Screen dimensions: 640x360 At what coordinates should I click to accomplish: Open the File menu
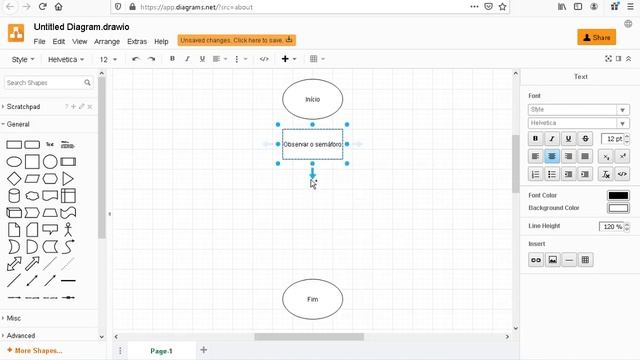pos(39,42)
